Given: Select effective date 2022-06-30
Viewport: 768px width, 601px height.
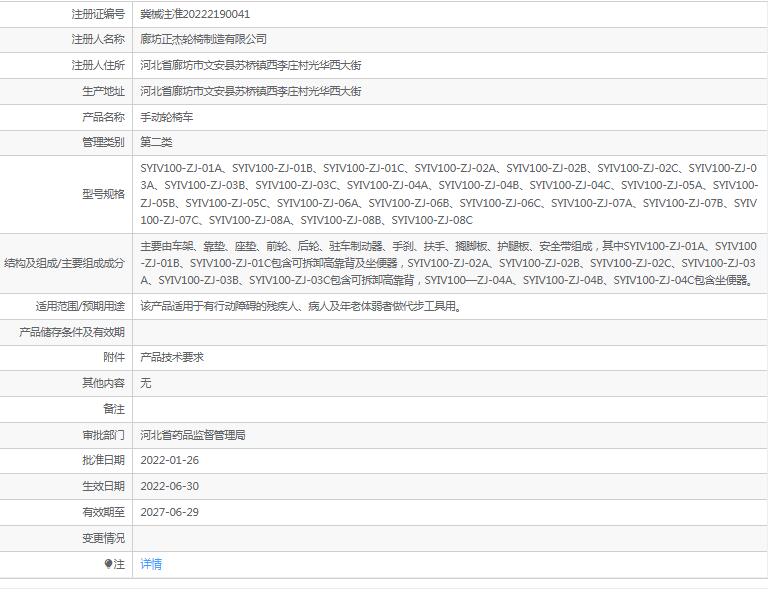Looking at the screenshot, I should (x=169, y=486).
